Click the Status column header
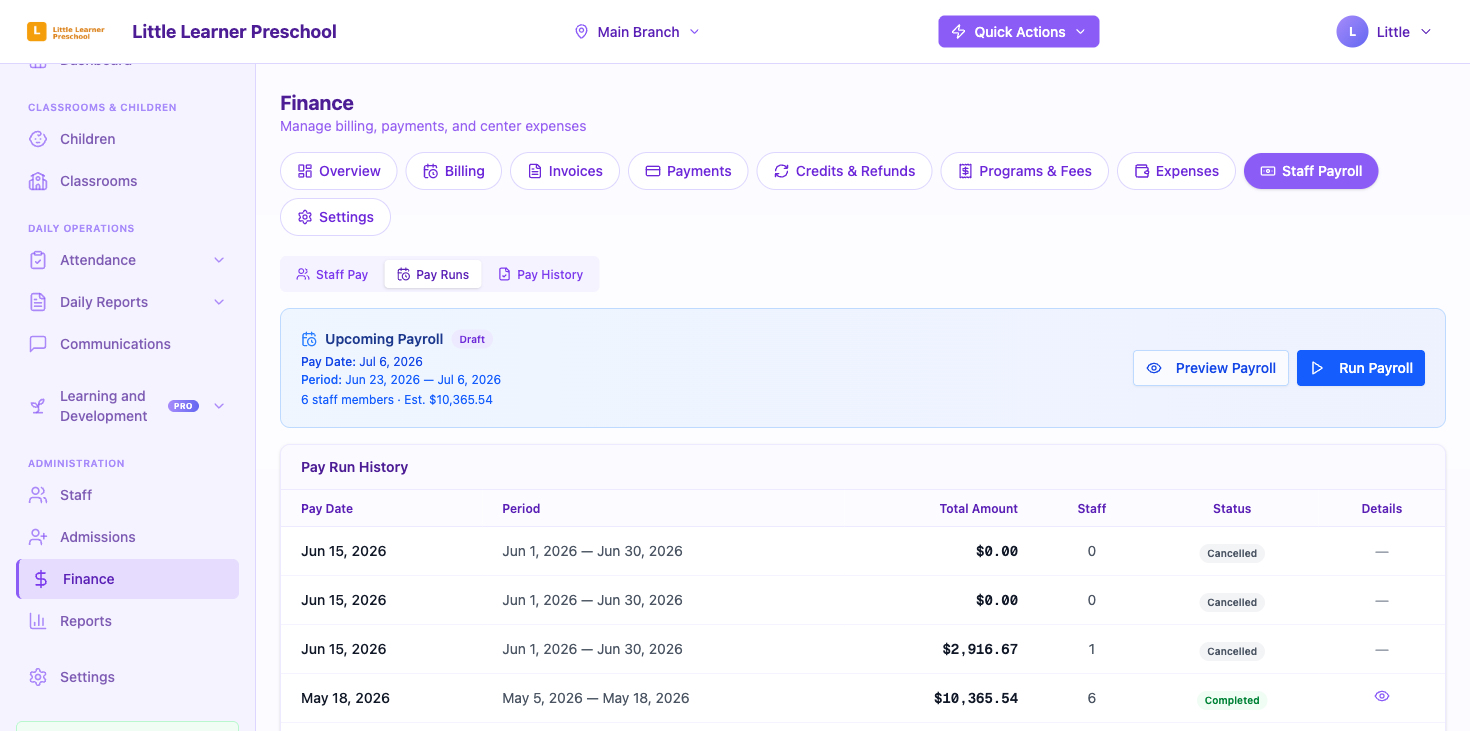Image resolution: width=1470 pixels, height=731 pixels. point(1232,509)
